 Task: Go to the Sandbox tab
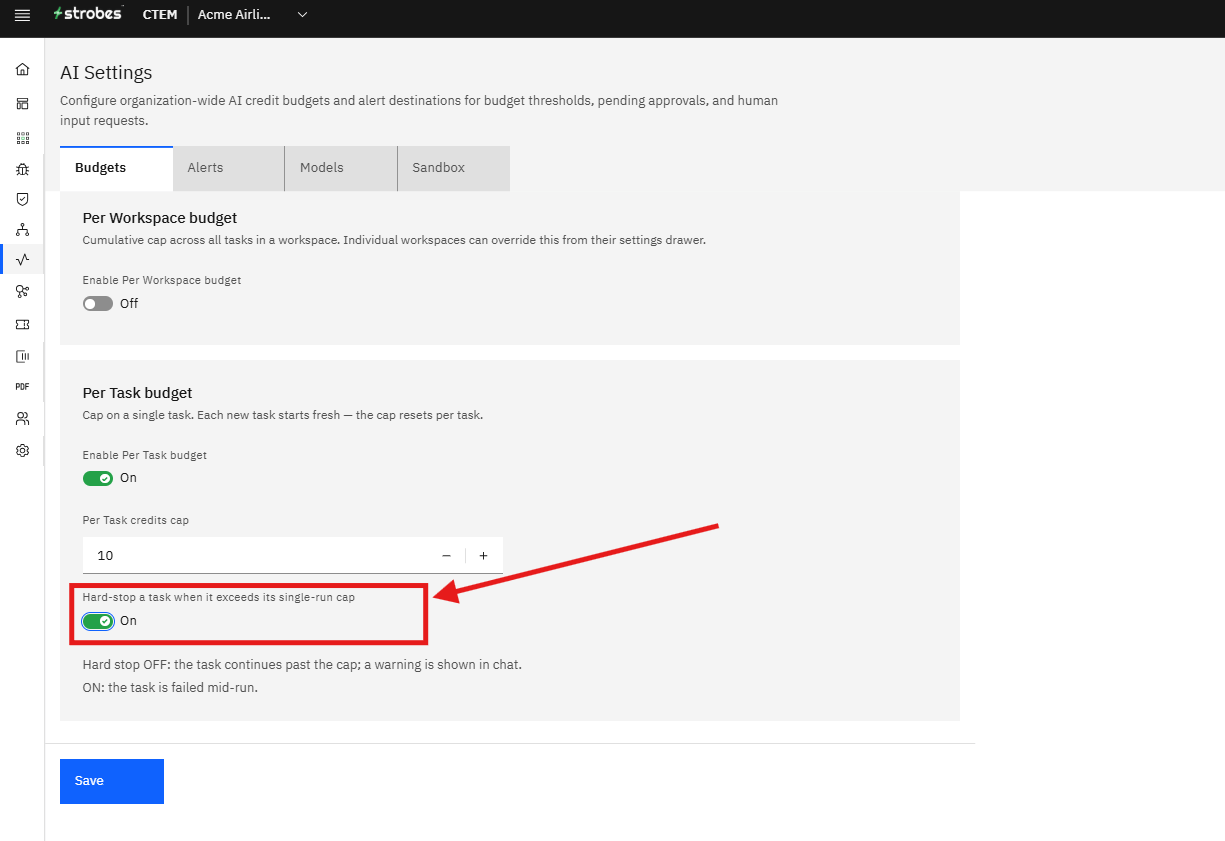point(454,168)
